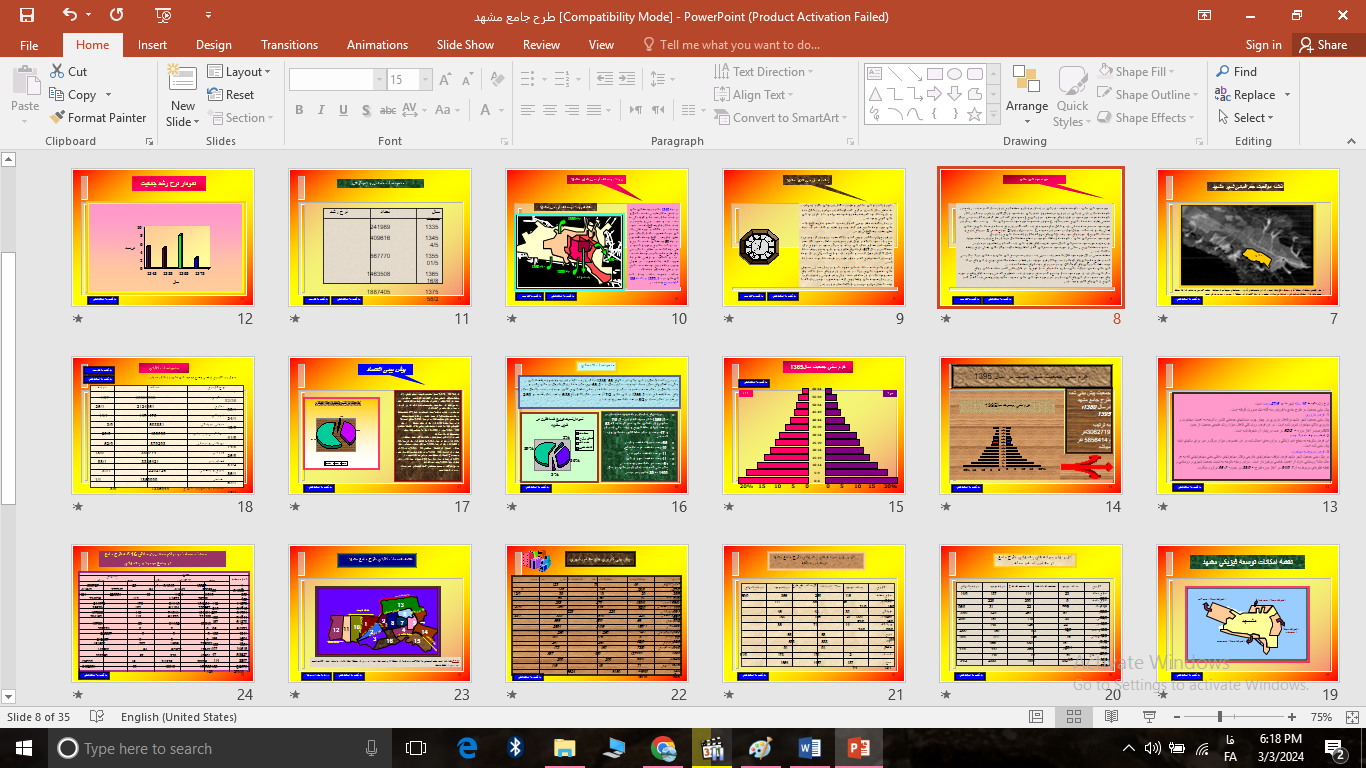Toggle Bold formatting button
Screen dimensions: 1366x768
pyautogui.click(x=299, y=110)
